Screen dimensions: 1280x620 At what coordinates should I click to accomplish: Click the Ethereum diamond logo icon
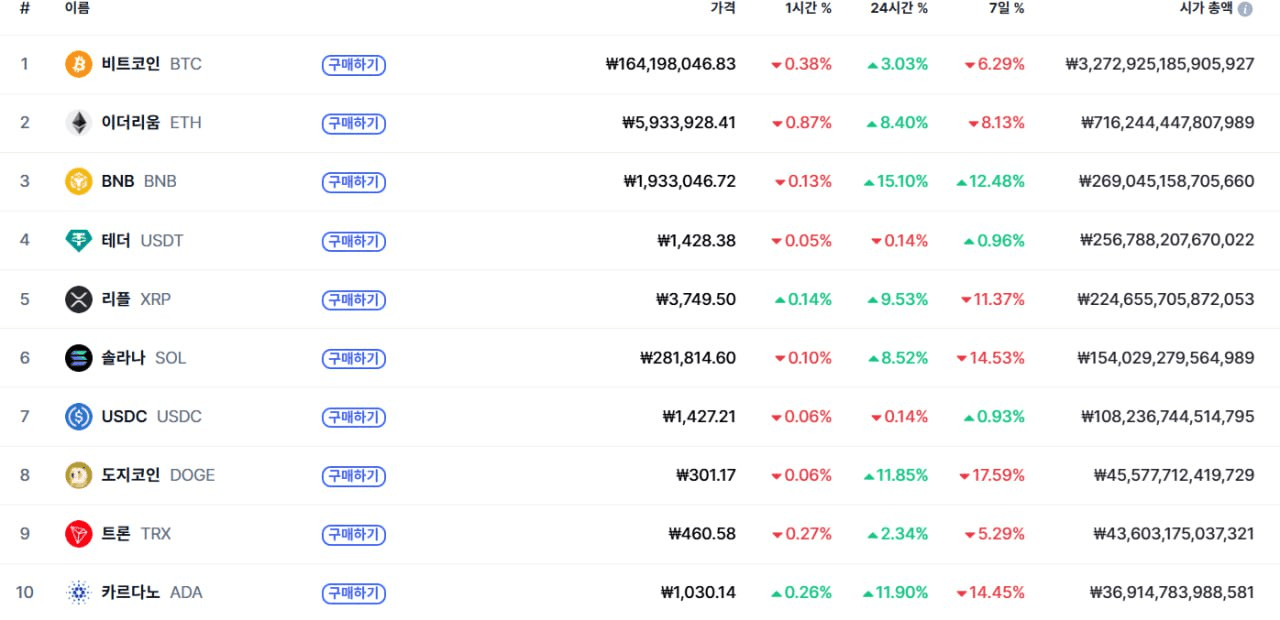(x=78, y=123)
